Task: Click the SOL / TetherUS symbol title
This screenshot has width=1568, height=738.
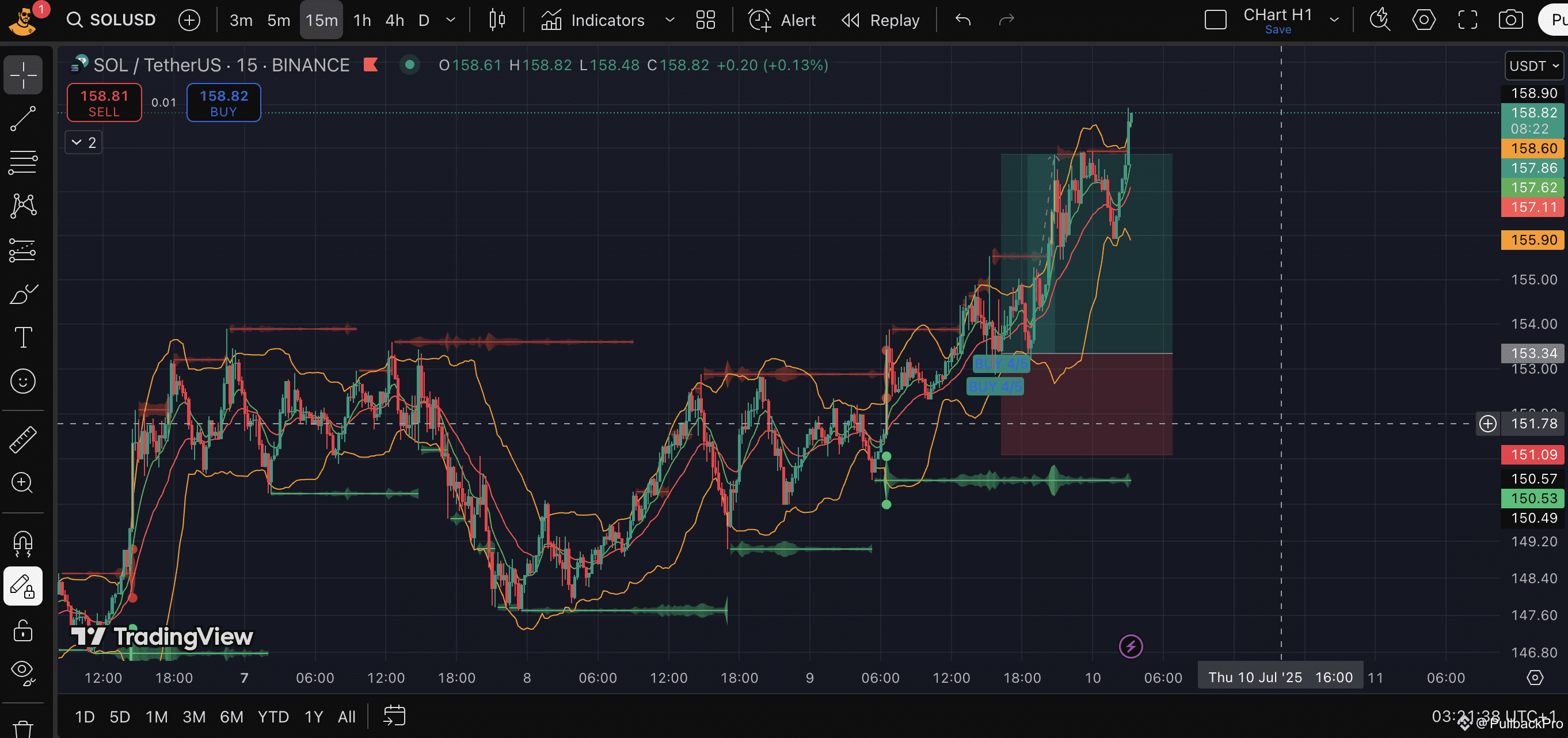Action: (222, 65)
